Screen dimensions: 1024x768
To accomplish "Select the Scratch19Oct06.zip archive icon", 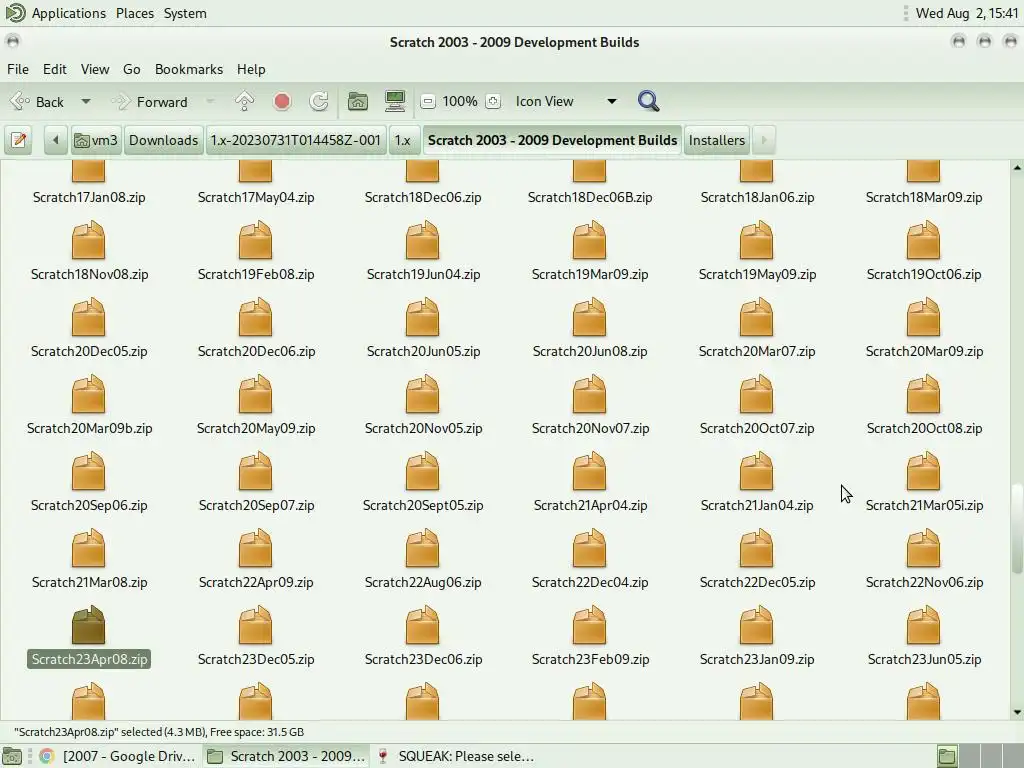I will [x=923, y=240].
